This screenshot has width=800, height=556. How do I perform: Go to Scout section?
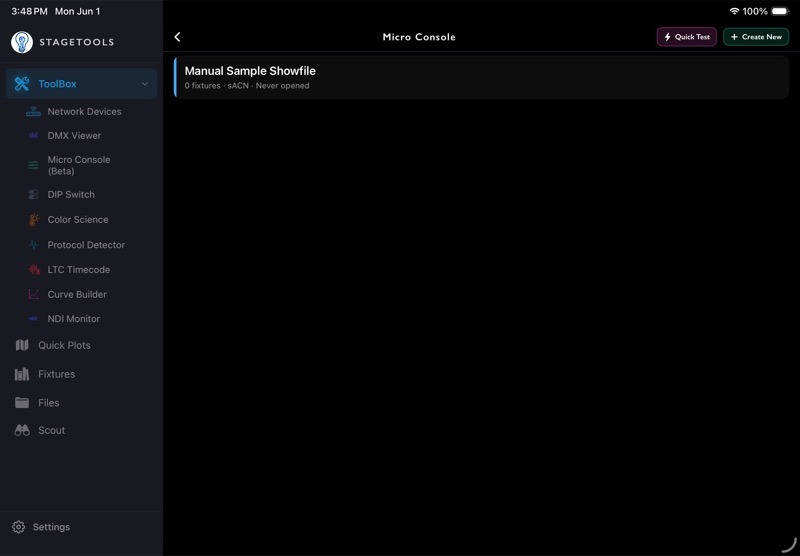pos(52,431)
